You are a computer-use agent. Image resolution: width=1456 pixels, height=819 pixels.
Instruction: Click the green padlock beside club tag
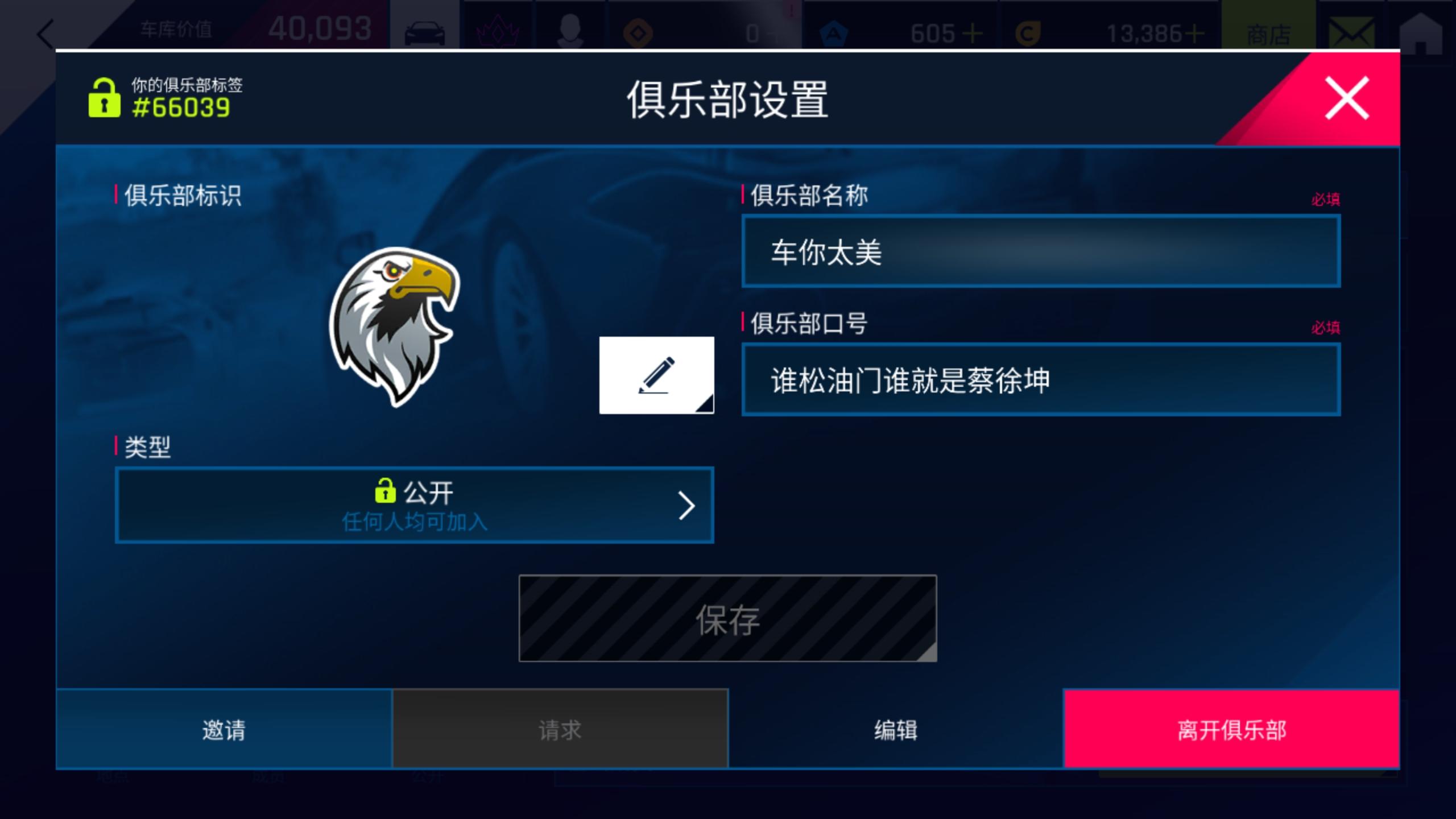[x=104, y=98]
